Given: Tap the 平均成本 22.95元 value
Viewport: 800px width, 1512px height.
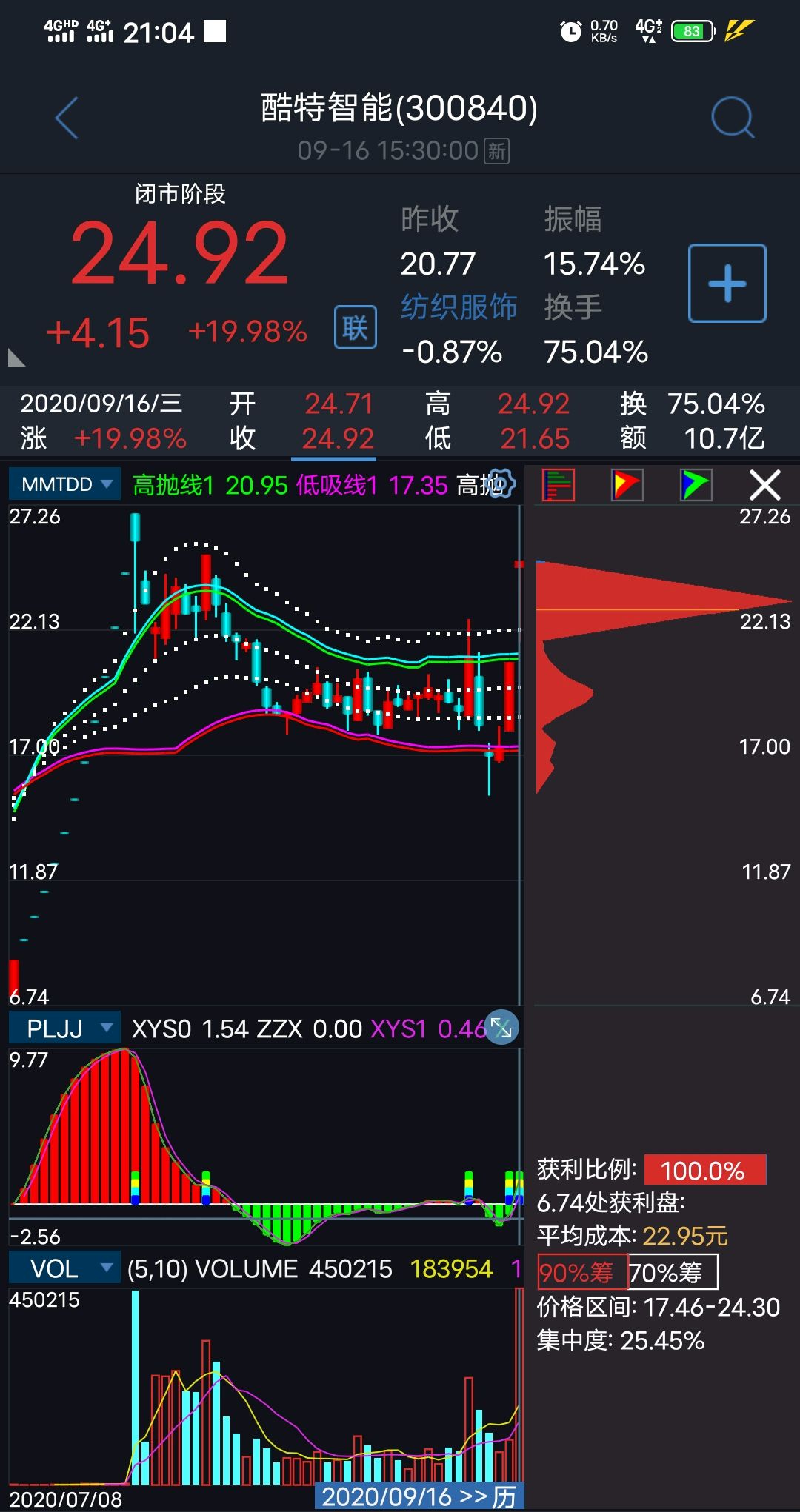Looking at the screenshot, I should point(685,1236).
